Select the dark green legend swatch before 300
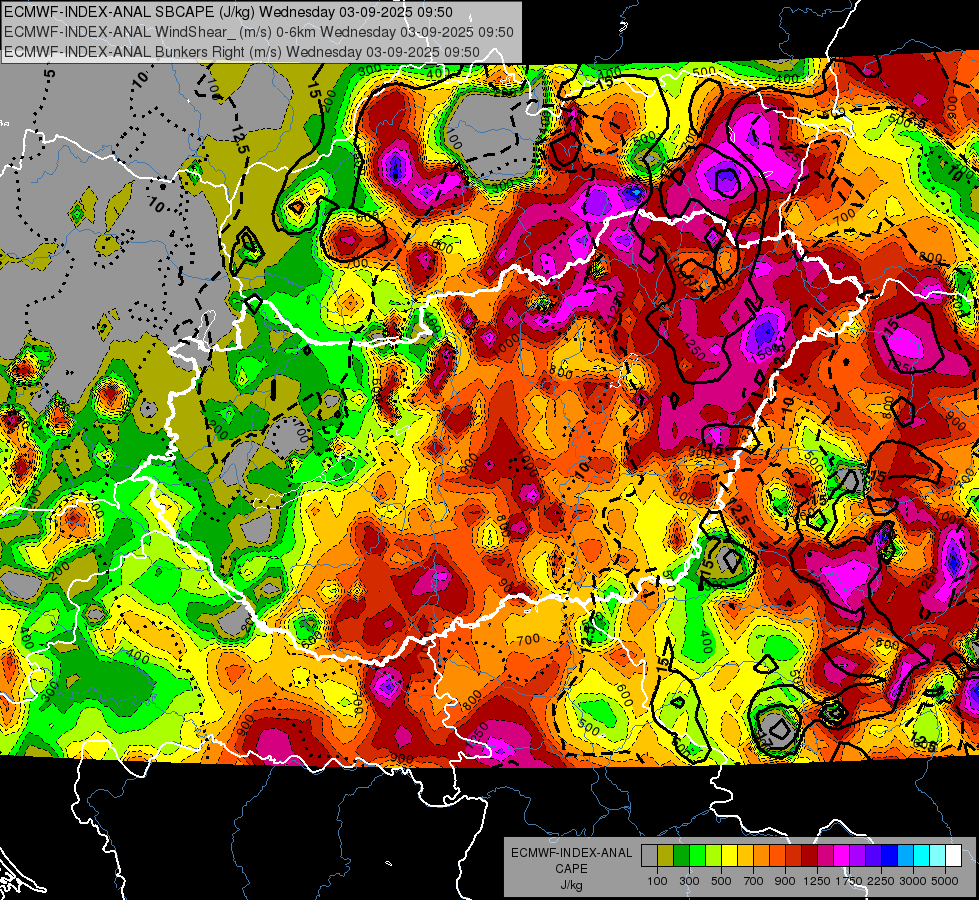979x900 pixels. point(681,856)
